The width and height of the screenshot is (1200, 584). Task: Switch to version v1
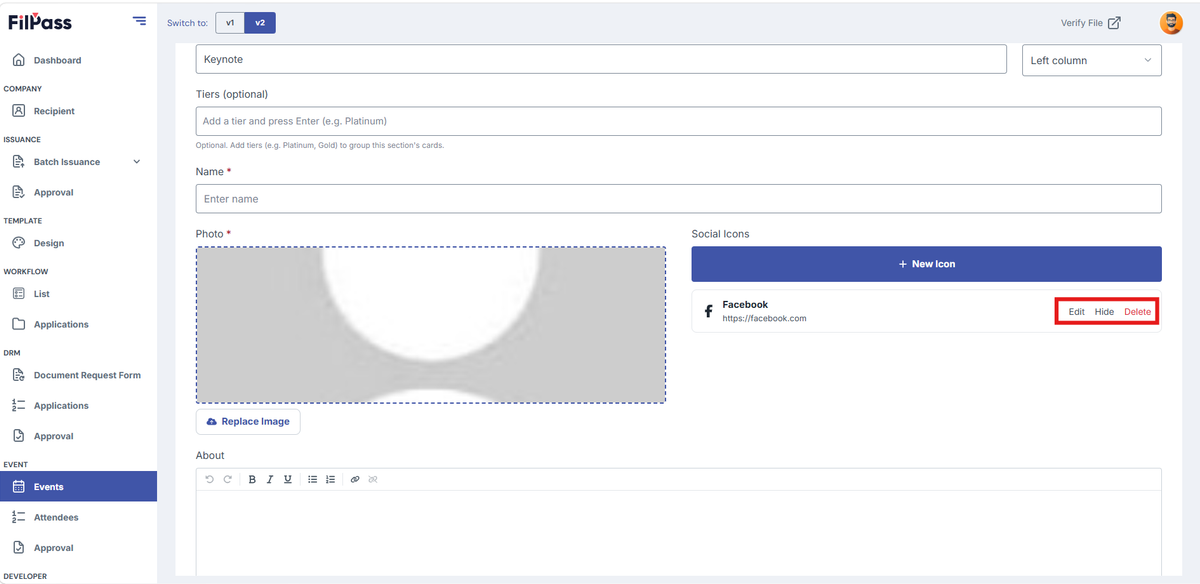tap(230, 22)
